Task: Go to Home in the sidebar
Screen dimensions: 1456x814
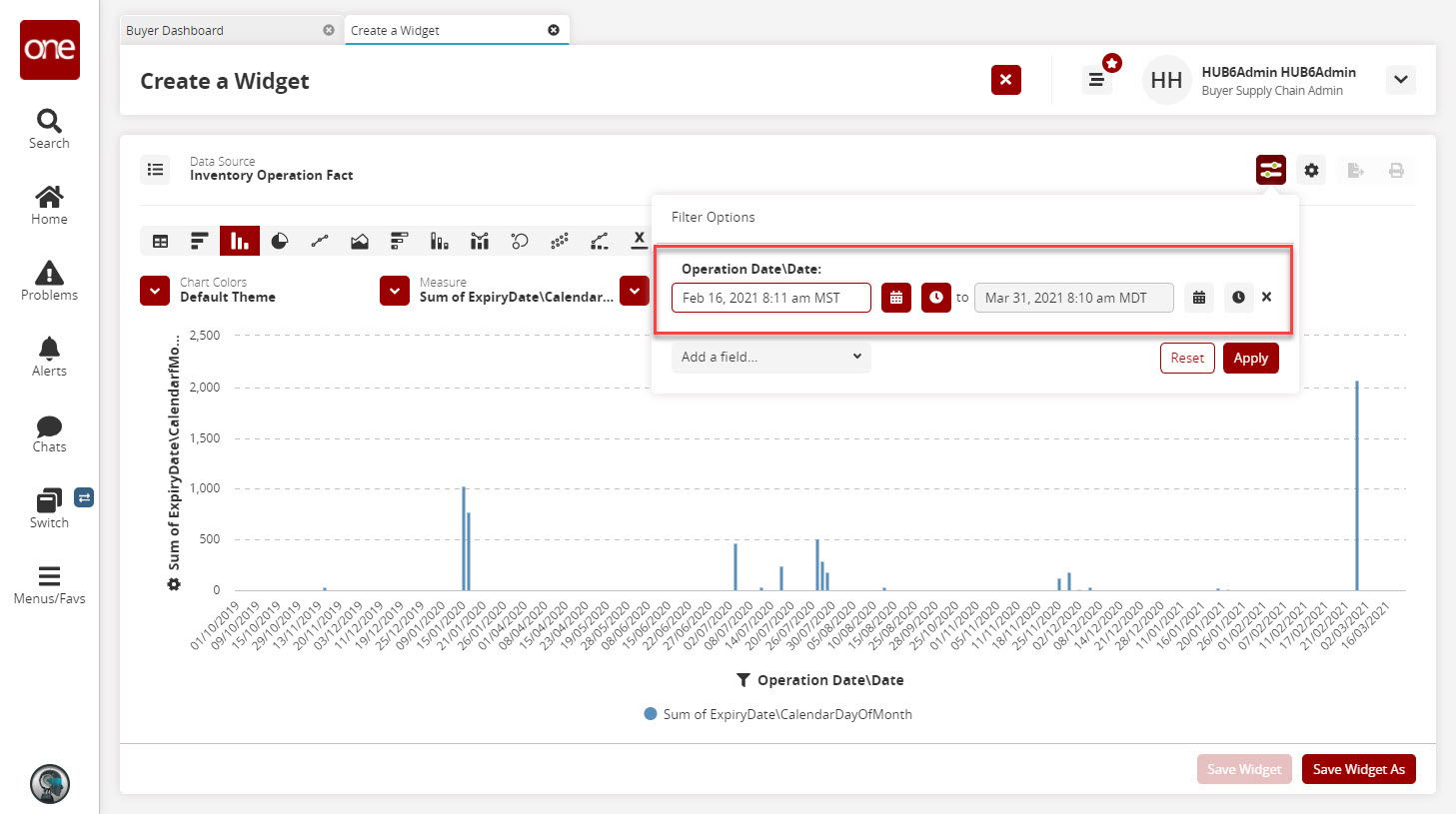Action: coord(49,205)
